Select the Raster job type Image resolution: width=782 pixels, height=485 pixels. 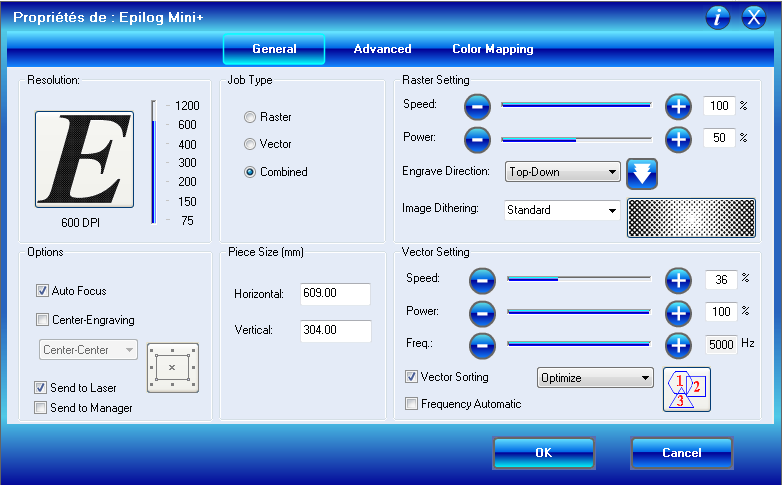(249, 117)
